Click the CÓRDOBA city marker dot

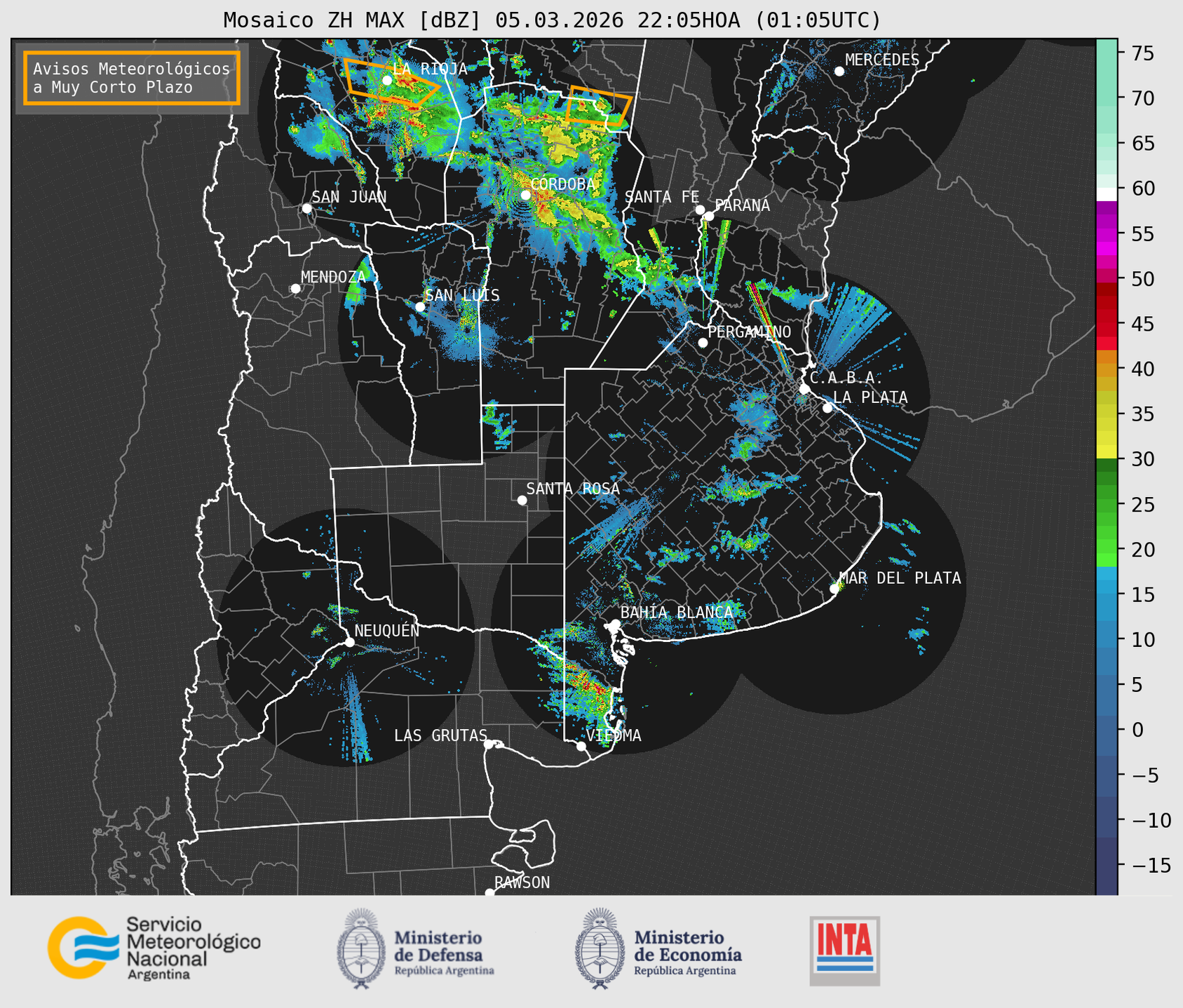pyautogui.click(x=525, y=195)
